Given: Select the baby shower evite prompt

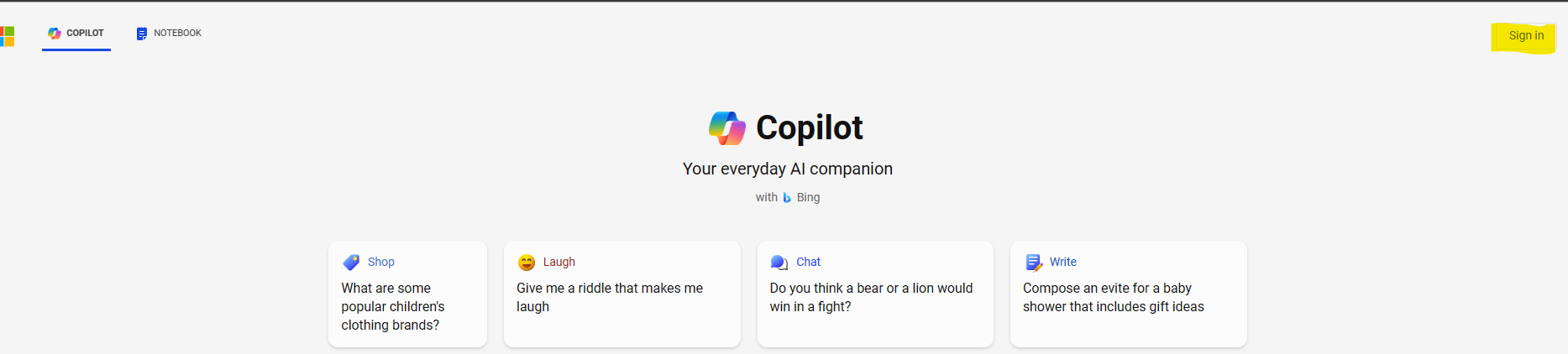Looking at the screenshot, I should pyautogui.click(x=1129, y=294).
